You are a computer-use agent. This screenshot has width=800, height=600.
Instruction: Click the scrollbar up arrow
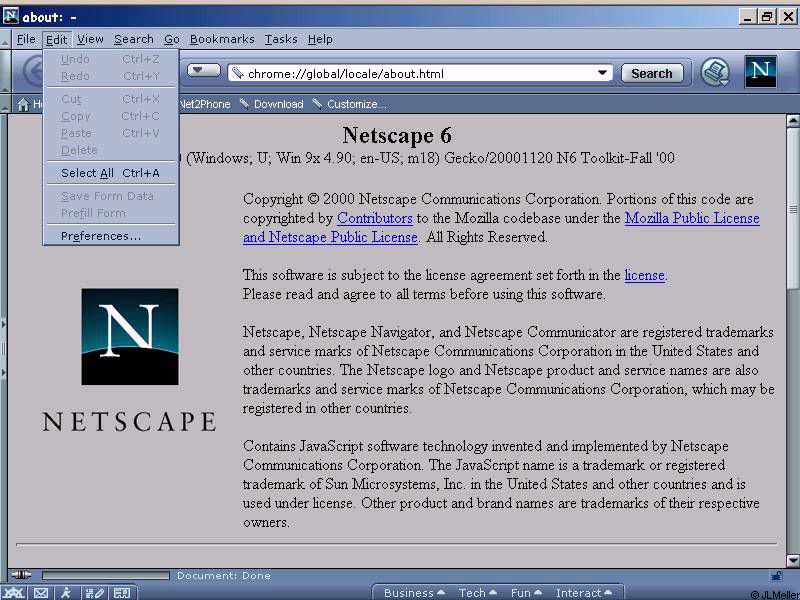pos(793,121)
